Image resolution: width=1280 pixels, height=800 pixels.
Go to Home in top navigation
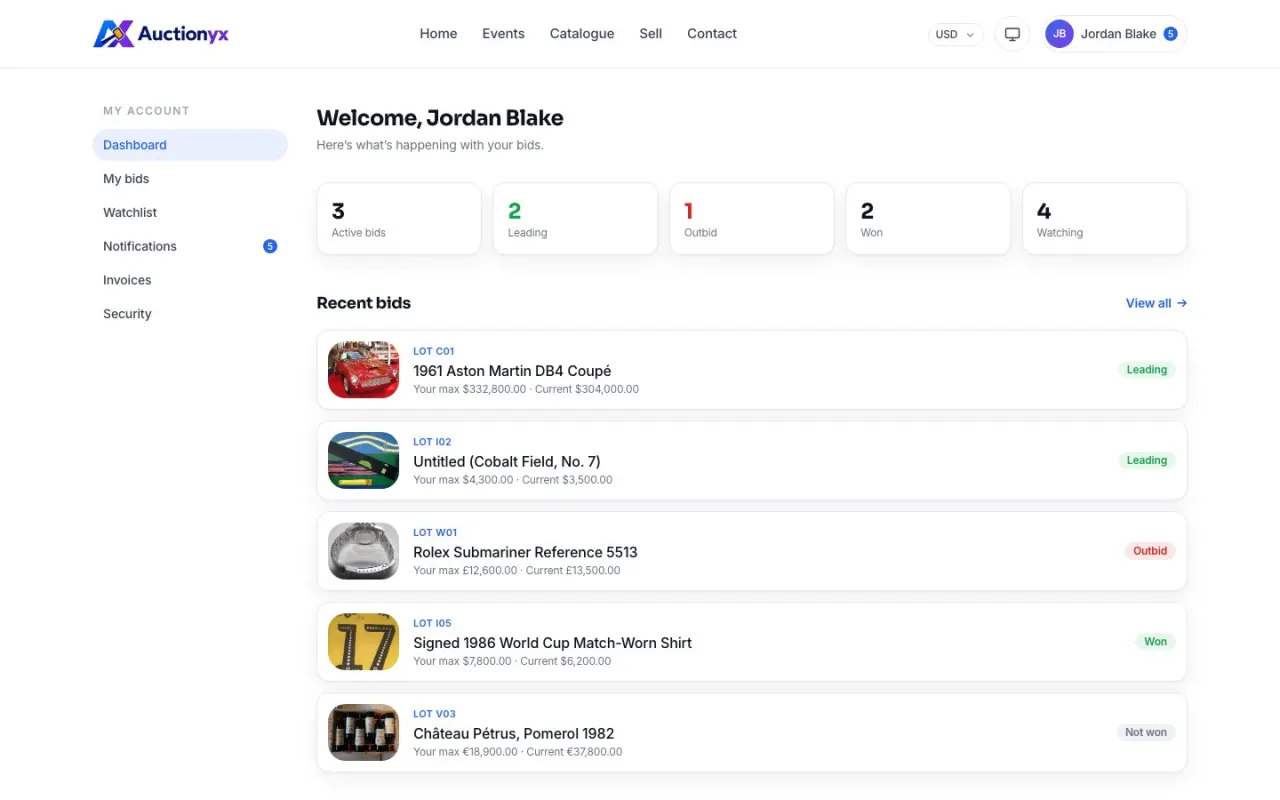(438, 33)
